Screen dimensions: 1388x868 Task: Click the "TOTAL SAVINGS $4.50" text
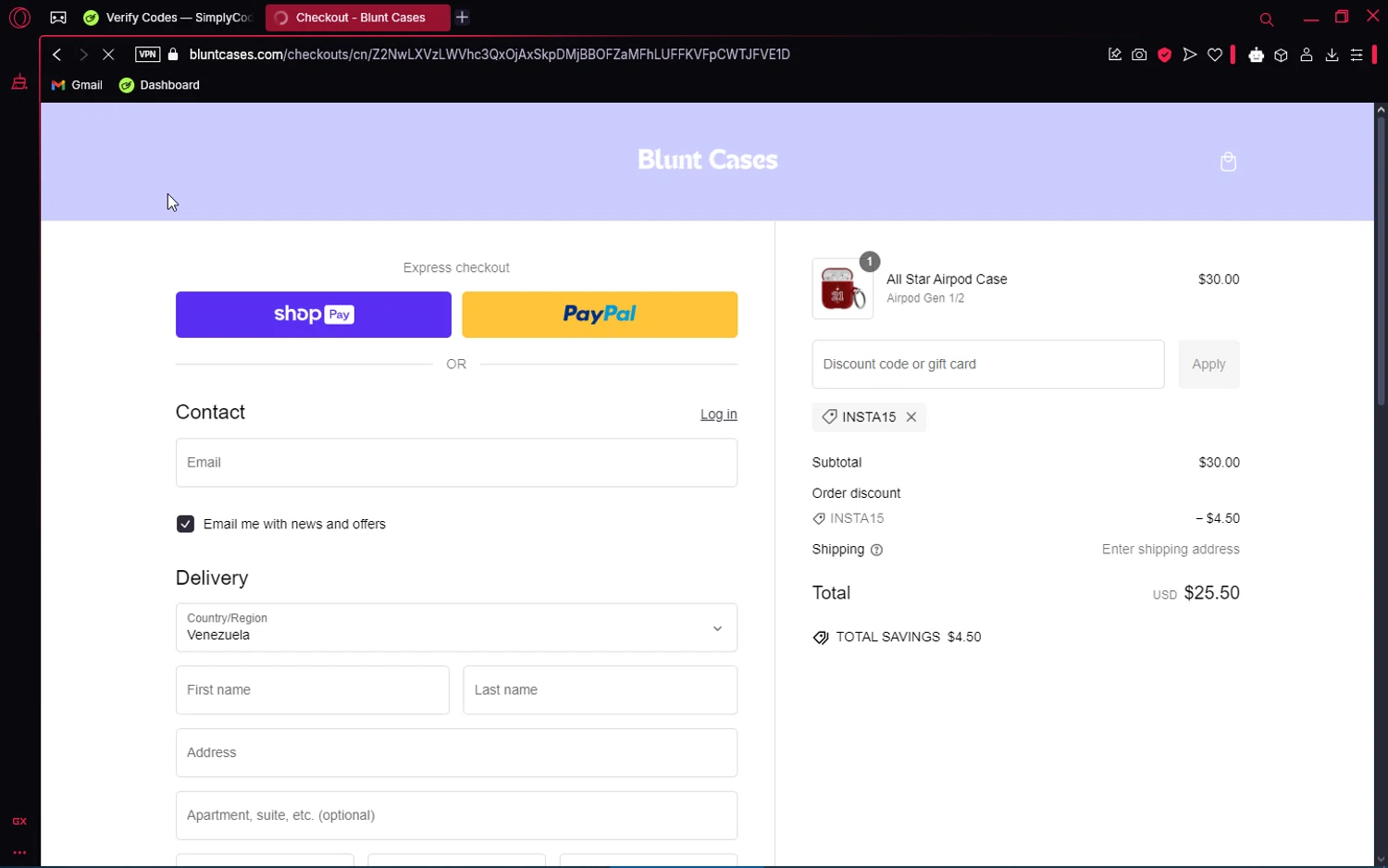pyautogui.click(x=909, y=638)
